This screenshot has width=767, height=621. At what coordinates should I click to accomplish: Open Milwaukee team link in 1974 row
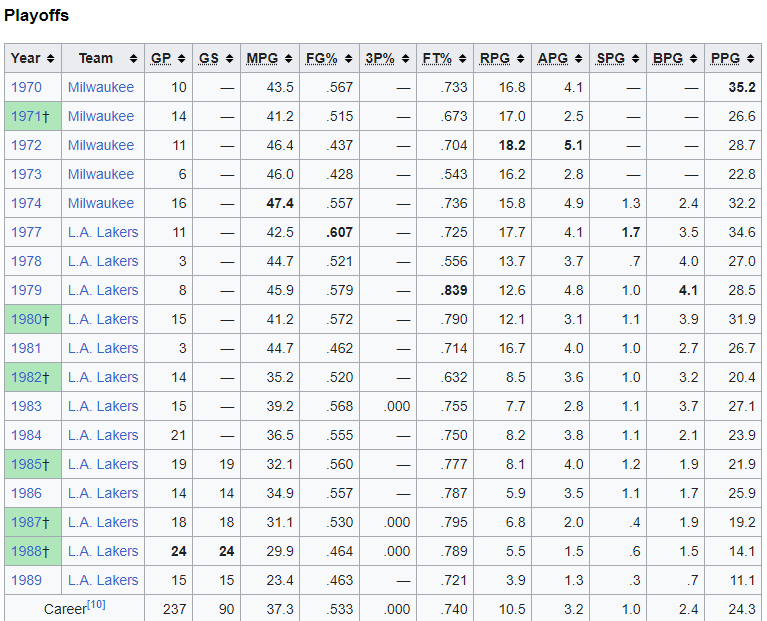pyautogui.click(x=101, y=203)
